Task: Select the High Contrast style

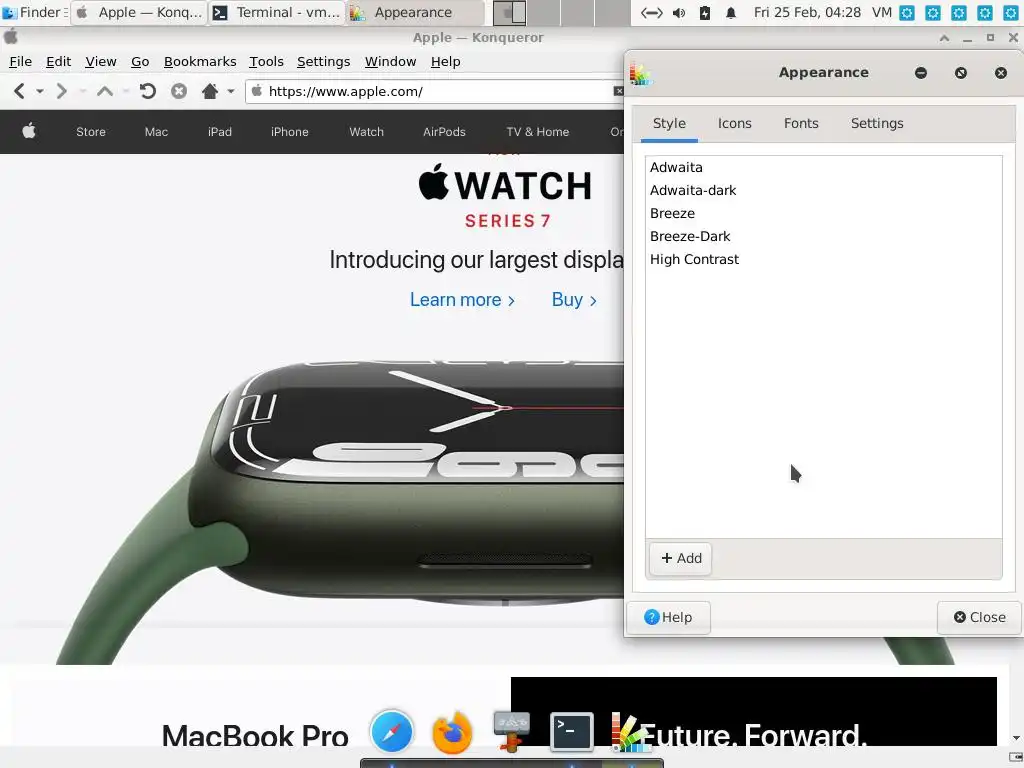Action: tap(823, 259)
